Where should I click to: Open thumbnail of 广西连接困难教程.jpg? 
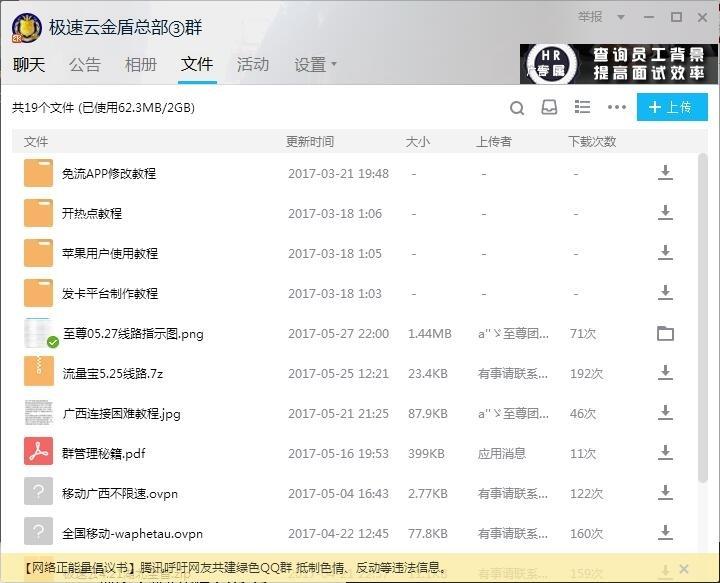point(39,412)
